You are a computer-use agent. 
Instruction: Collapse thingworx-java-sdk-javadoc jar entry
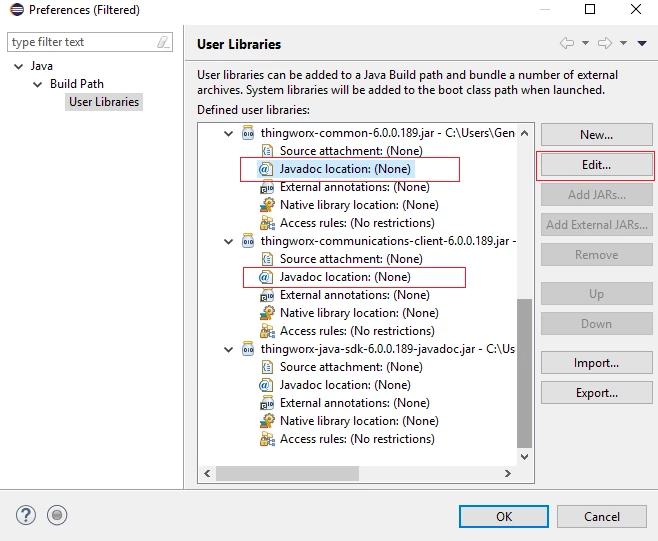[228, 349]
